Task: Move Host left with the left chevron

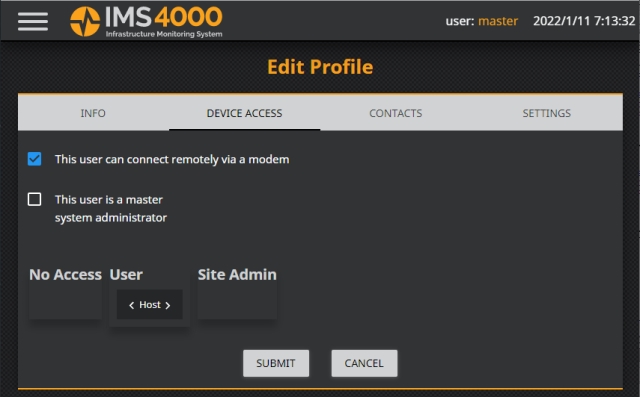Action: click(131, 305)
